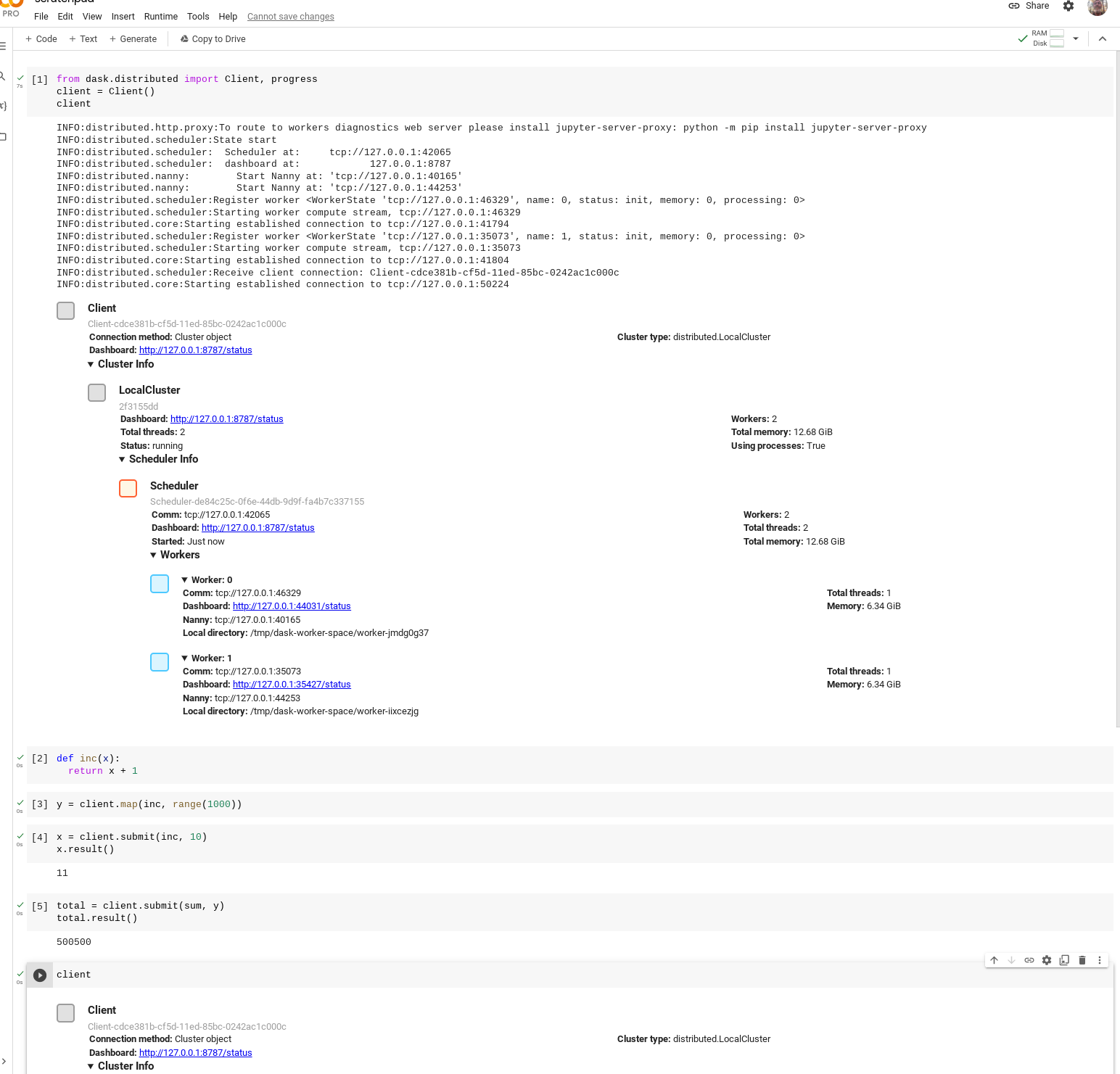1120x1074 pixels.
Task: Open find and replace in the sidebar
Action: [x=4, y=76]
